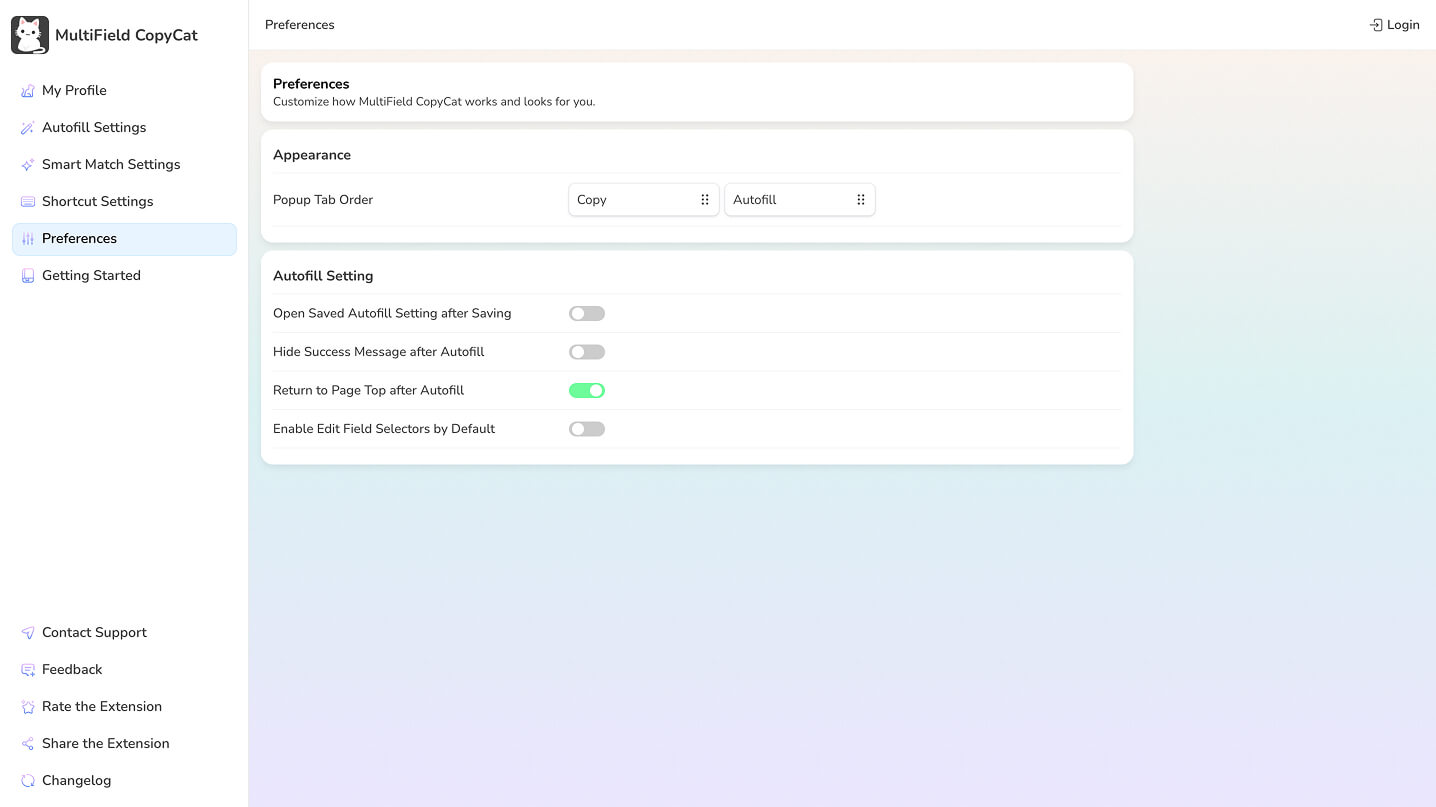Enable Open Saved Autofill Setting after Saving
Viewport: 1436px width, 807px height.
pos(587,314)
